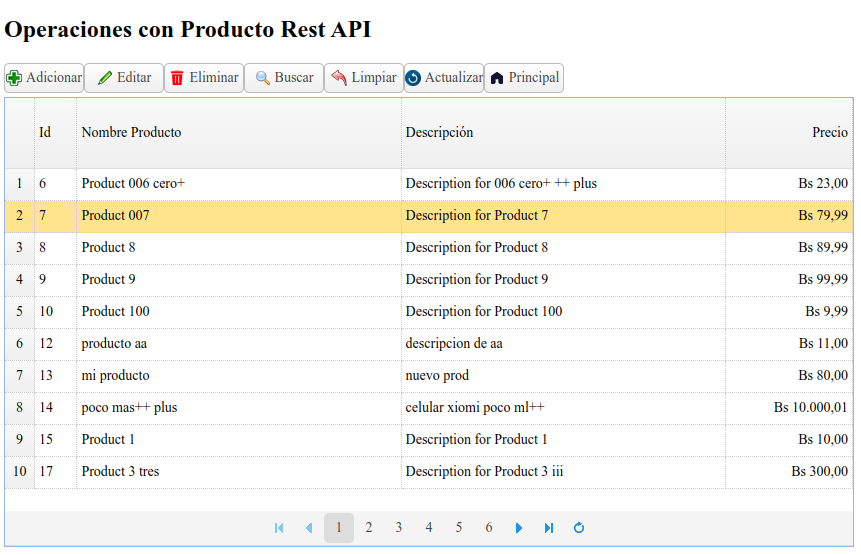Click price cell Bs 80,00

point(789,375)
